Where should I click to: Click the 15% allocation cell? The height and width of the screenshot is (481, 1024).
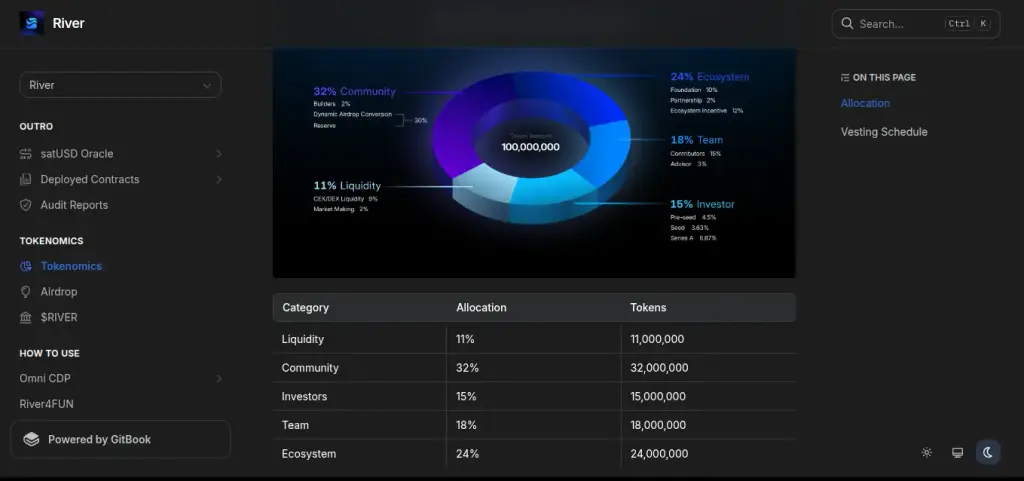point(534,397)
